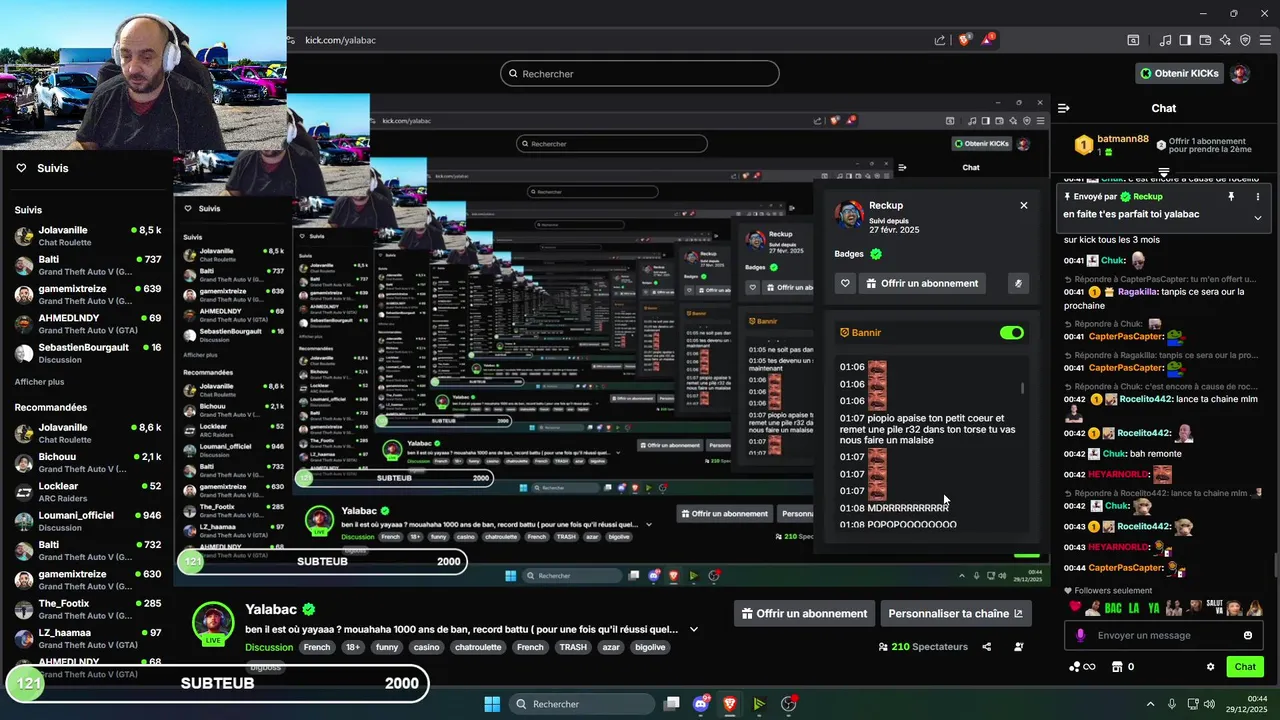The height and width of the screenshot is (720, 1280).
Task: Open Brave Leo AI sparkle icon
Action: pyautogui.click(x=1225, y=40)
